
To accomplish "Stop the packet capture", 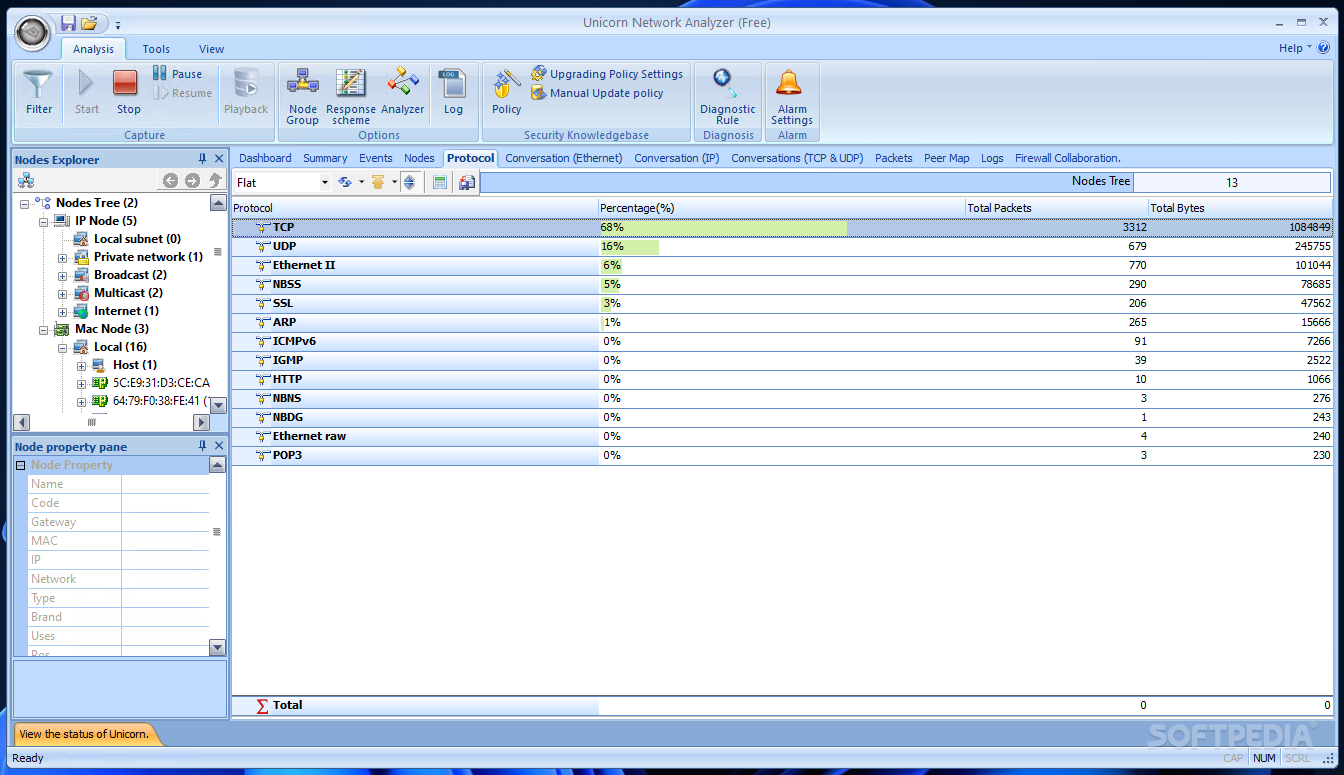I will [128, 93].
